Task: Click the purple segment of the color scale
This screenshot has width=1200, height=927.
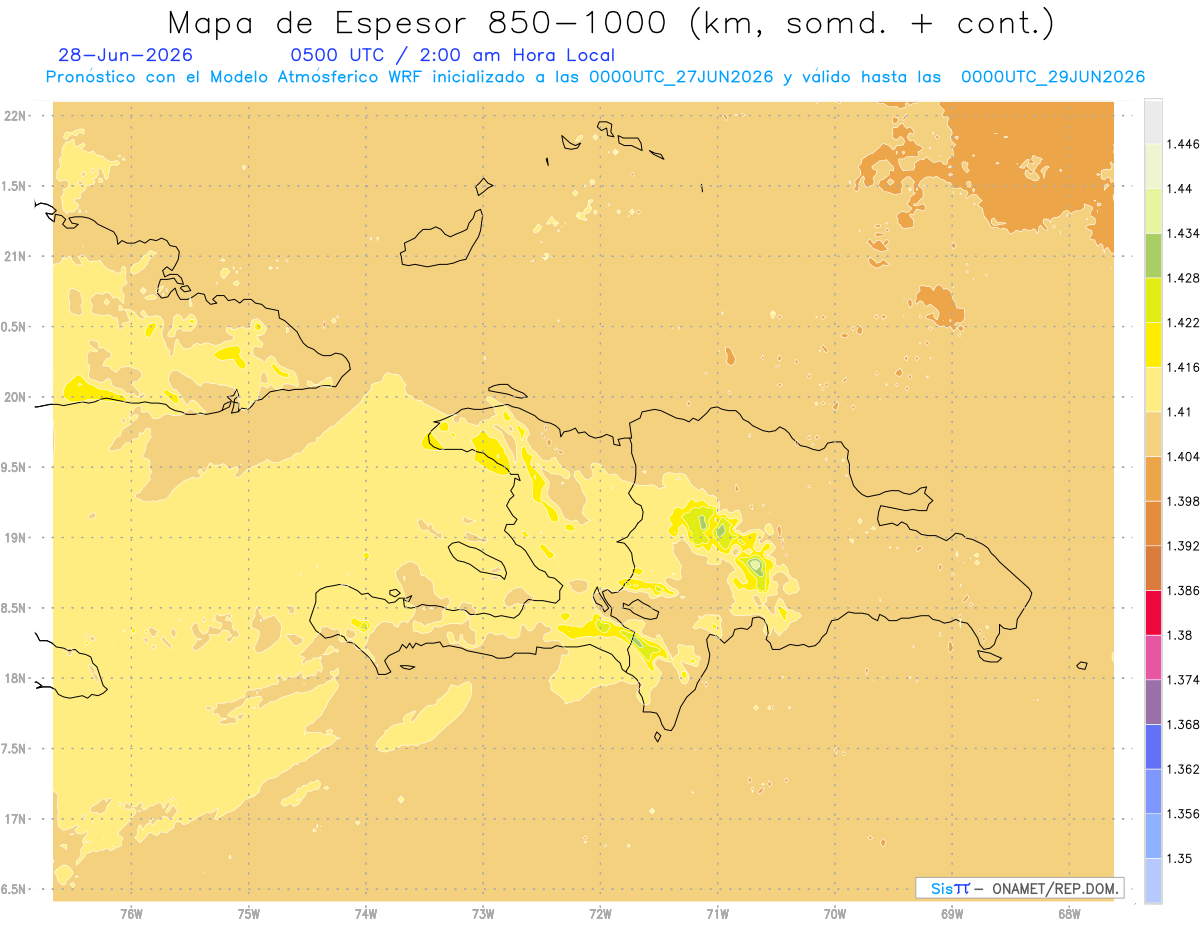Action: point(1153,702)
